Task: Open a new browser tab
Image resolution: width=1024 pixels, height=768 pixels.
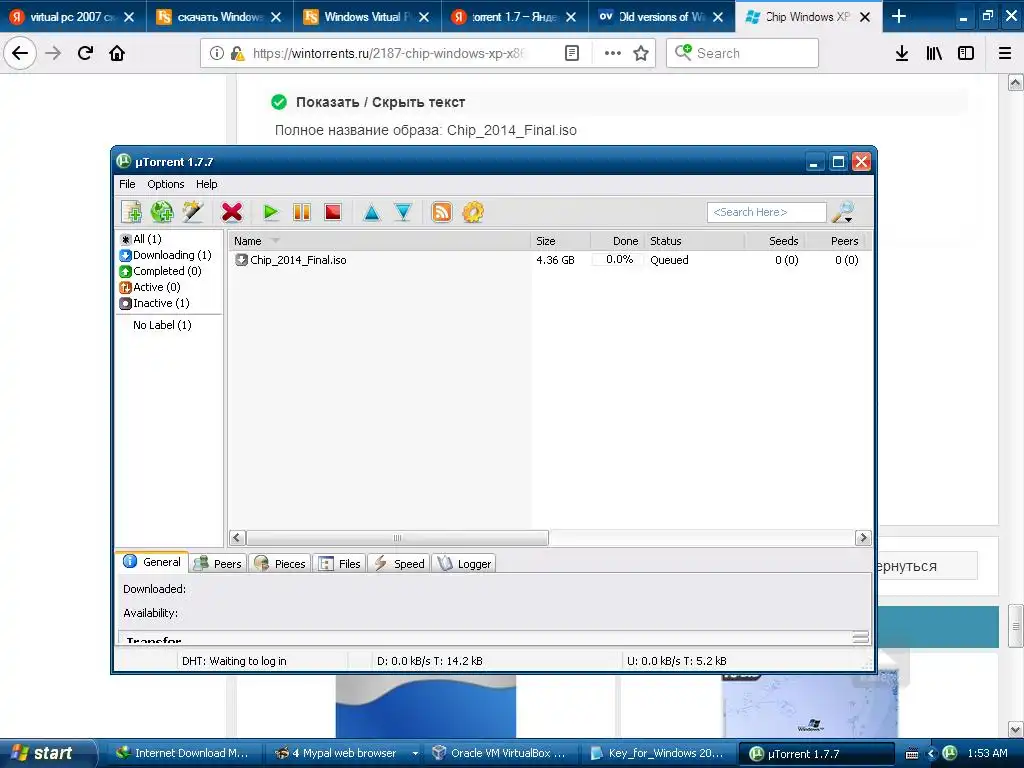Action: [899, 16]
